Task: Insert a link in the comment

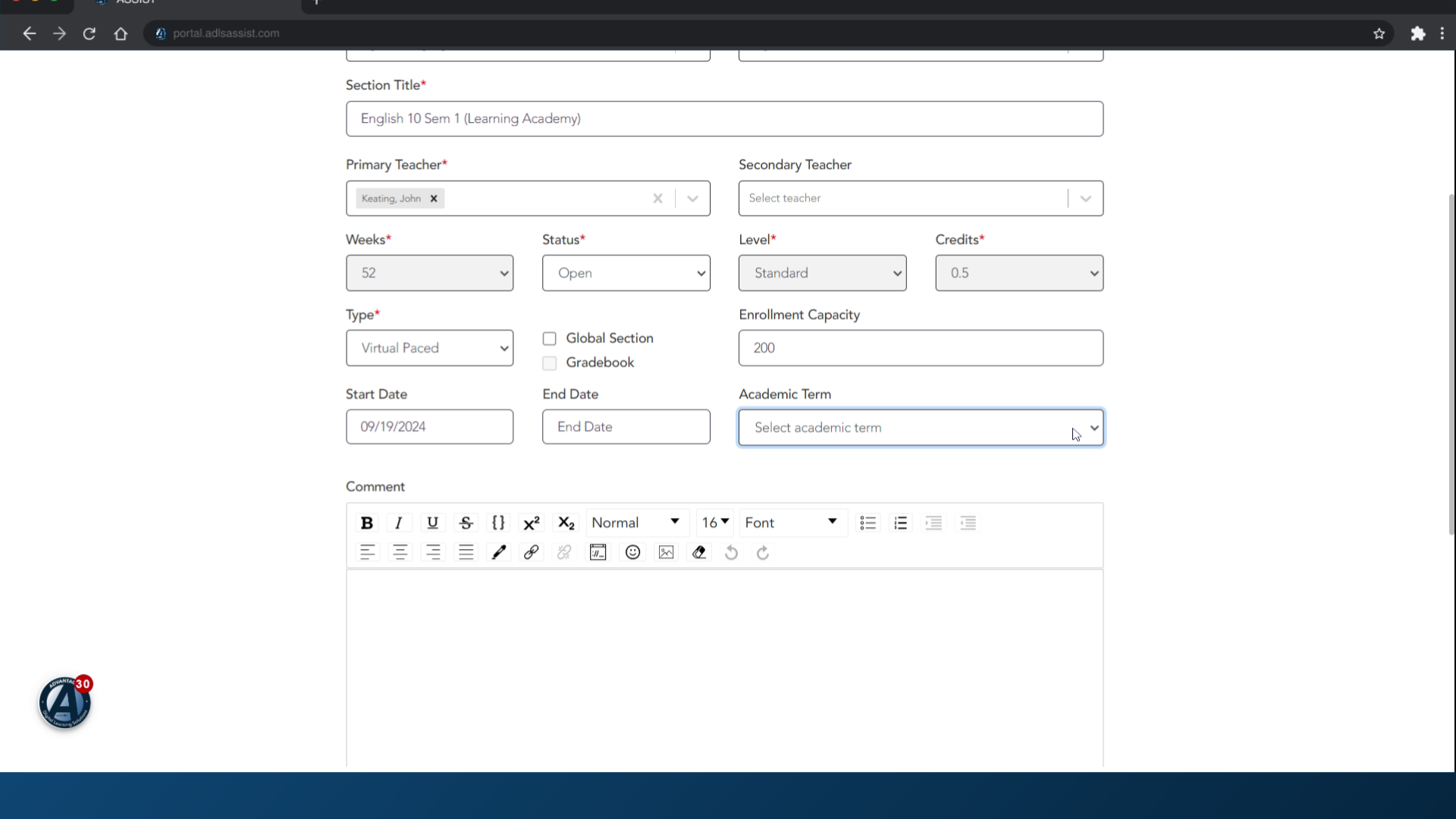Action: (532, 552)
